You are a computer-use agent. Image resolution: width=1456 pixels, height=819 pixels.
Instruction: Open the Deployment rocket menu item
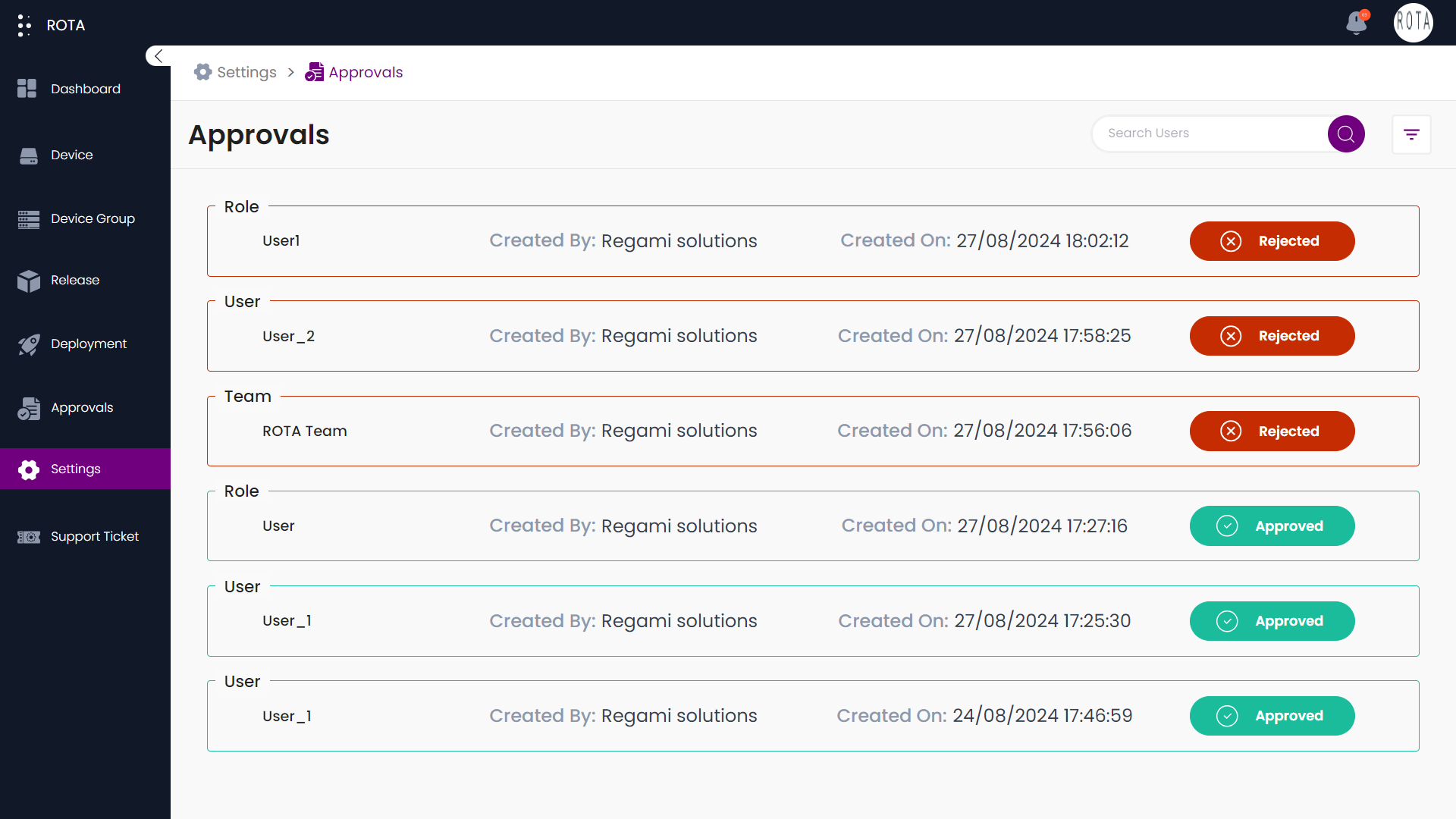point(88,344)
